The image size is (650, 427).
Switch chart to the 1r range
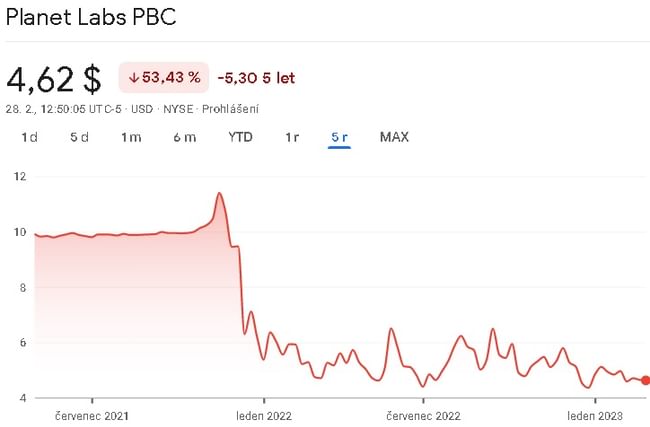291,137
